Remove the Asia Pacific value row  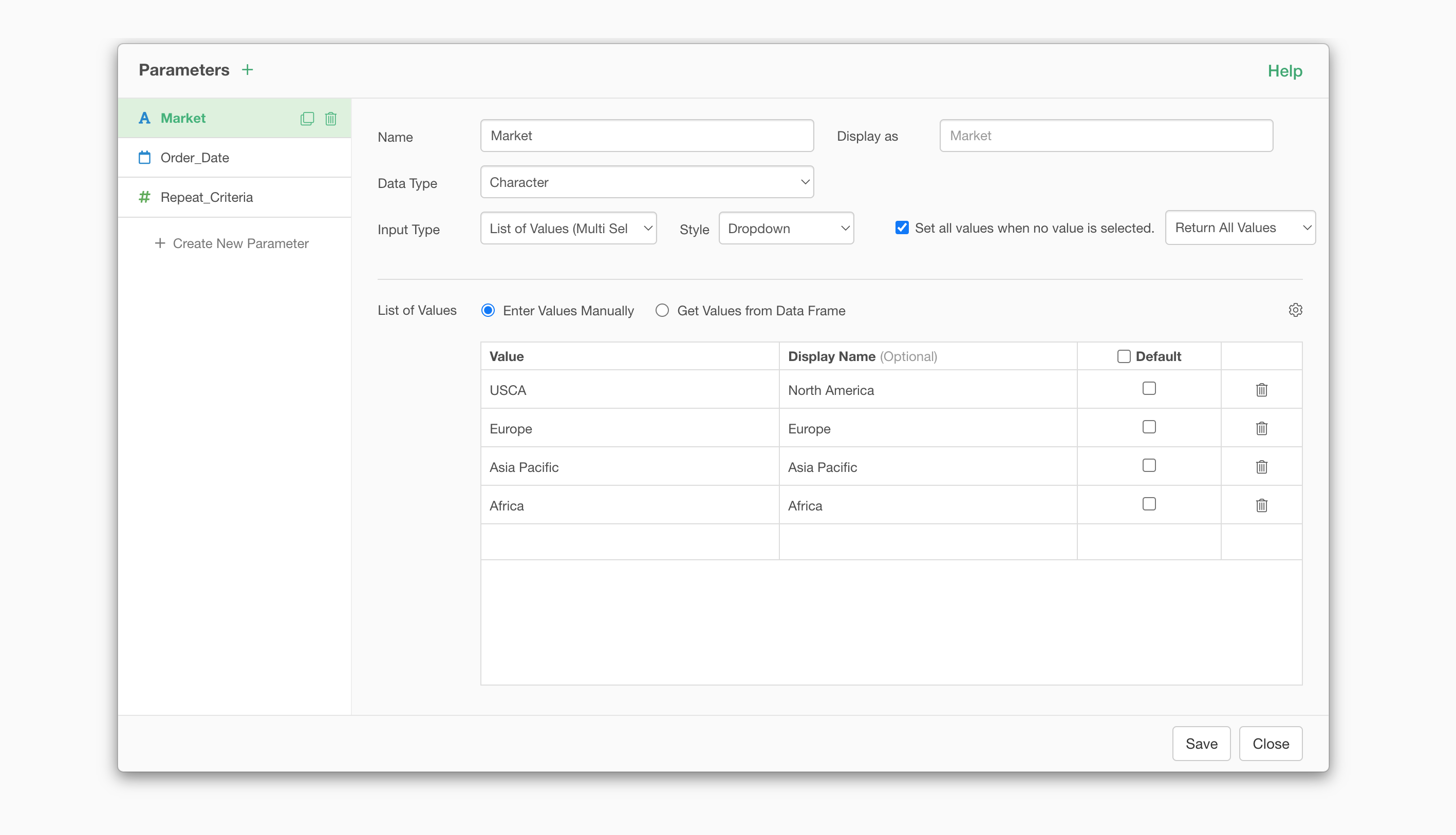pos(1261,467)
